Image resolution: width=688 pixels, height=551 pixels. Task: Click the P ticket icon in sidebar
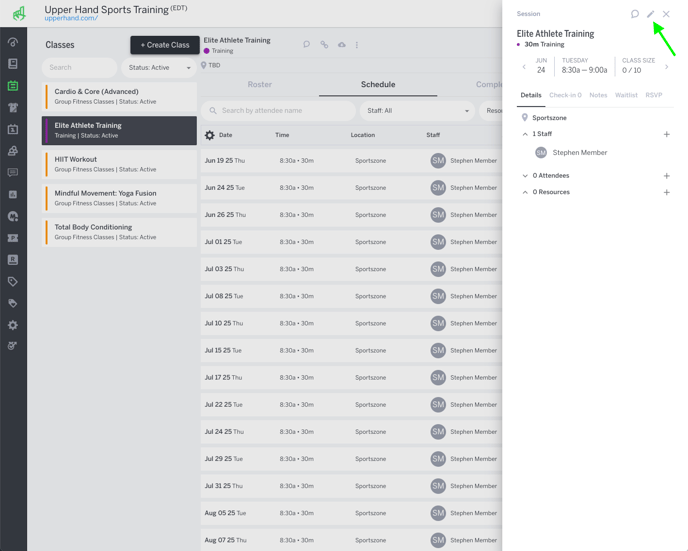[x=13, y=238]
